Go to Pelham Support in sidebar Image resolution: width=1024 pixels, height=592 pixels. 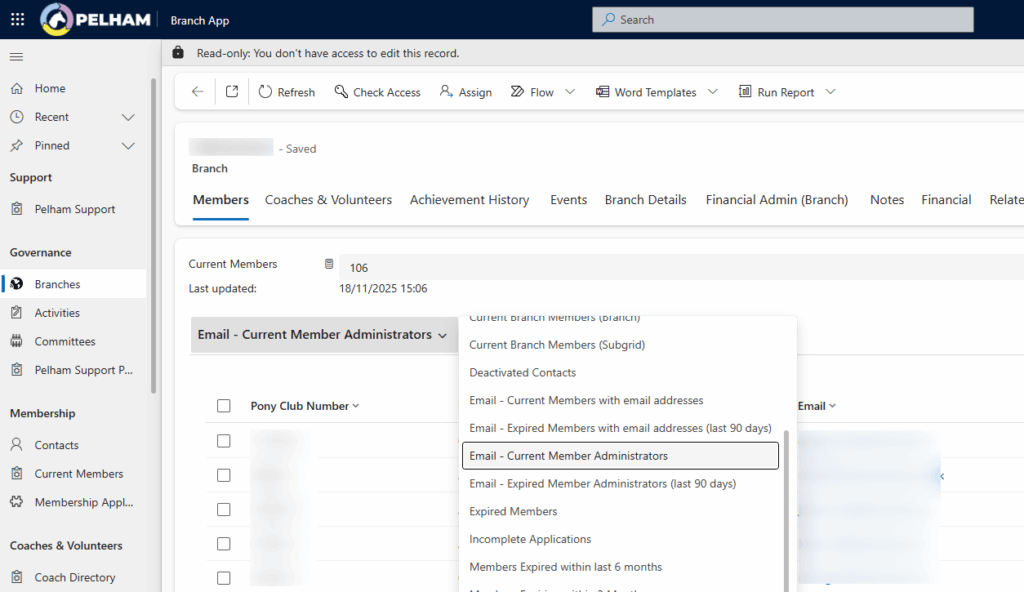(x=74, y=209)
